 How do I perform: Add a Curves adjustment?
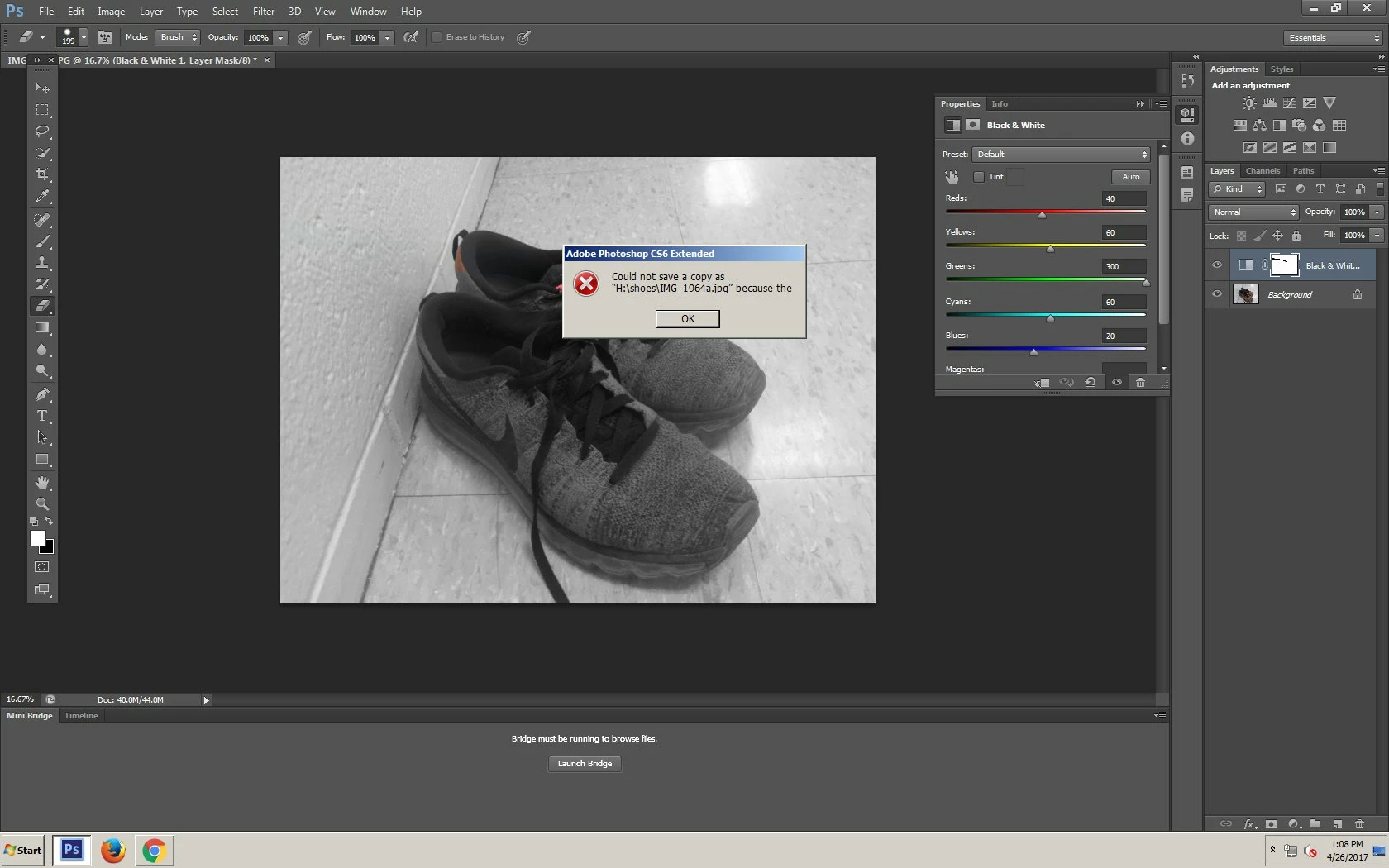(x=1290, y=103)
